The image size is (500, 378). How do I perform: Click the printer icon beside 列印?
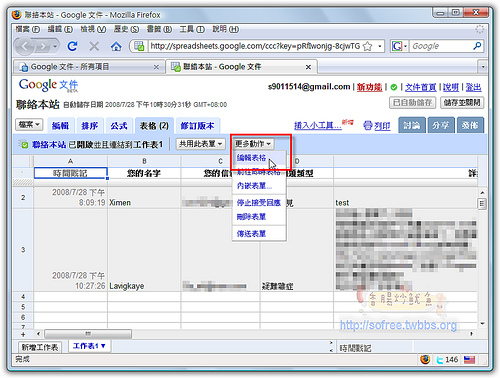tap(368, 126)
